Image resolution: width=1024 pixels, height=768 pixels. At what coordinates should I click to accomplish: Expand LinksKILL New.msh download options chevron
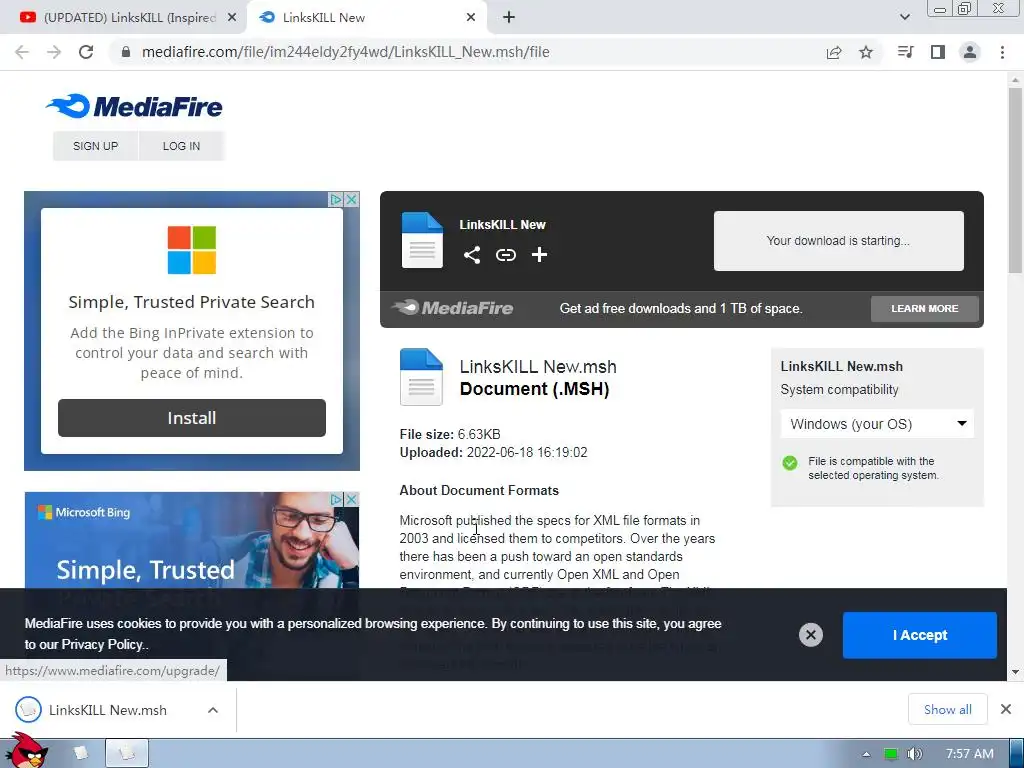click(213, 710)
